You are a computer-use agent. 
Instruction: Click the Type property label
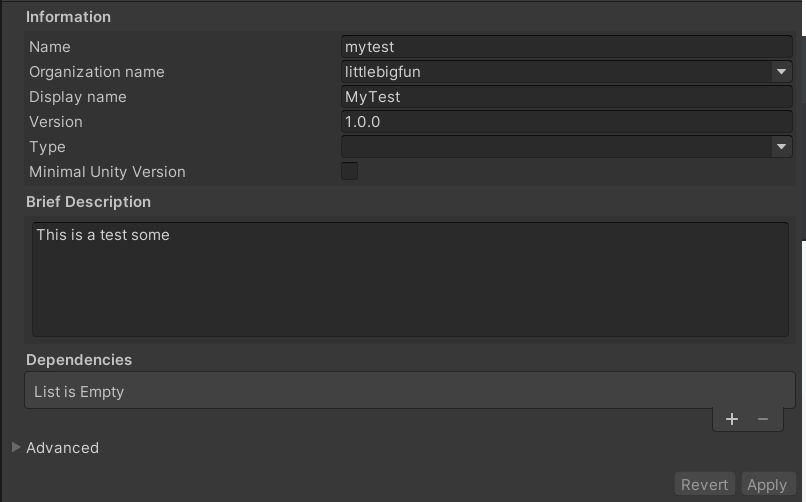coord(47,147)
